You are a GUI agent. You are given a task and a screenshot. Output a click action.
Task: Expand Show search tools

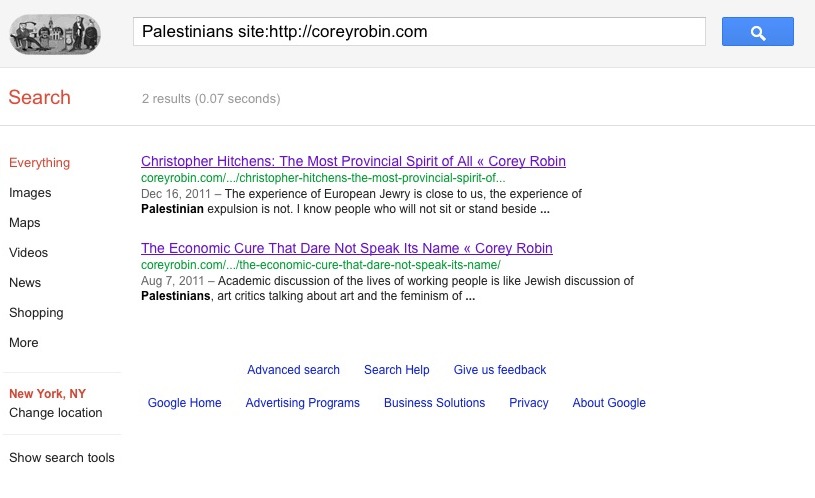pos(62,457)
